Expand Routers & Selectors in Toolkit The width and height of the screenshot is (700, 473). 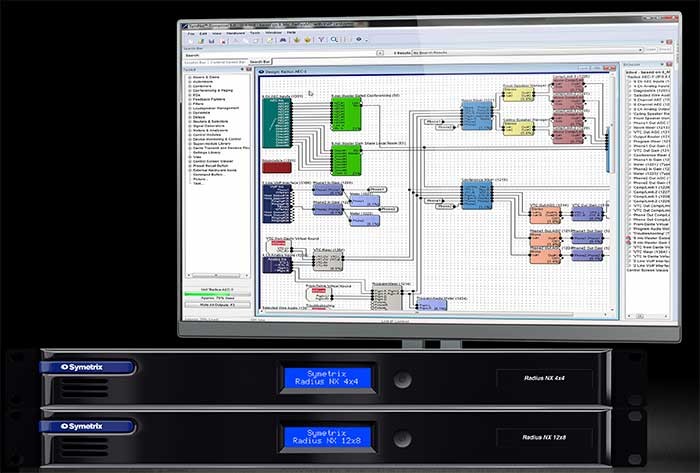189,121
